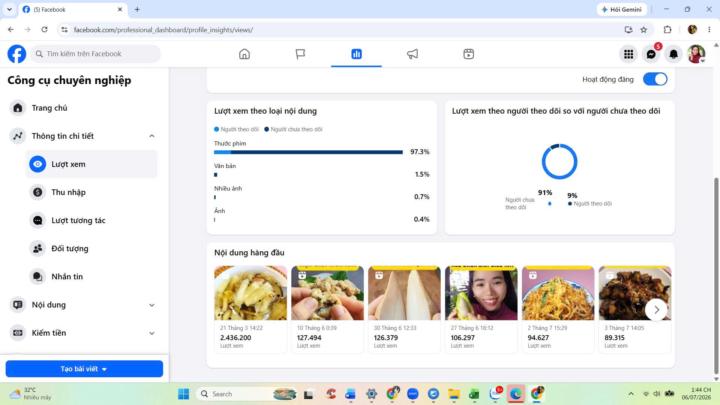The height and width of the screenshot is (405, 720).
Task: Collapse the Thông tin chi tiết section
Action: (x=152, y=136)
